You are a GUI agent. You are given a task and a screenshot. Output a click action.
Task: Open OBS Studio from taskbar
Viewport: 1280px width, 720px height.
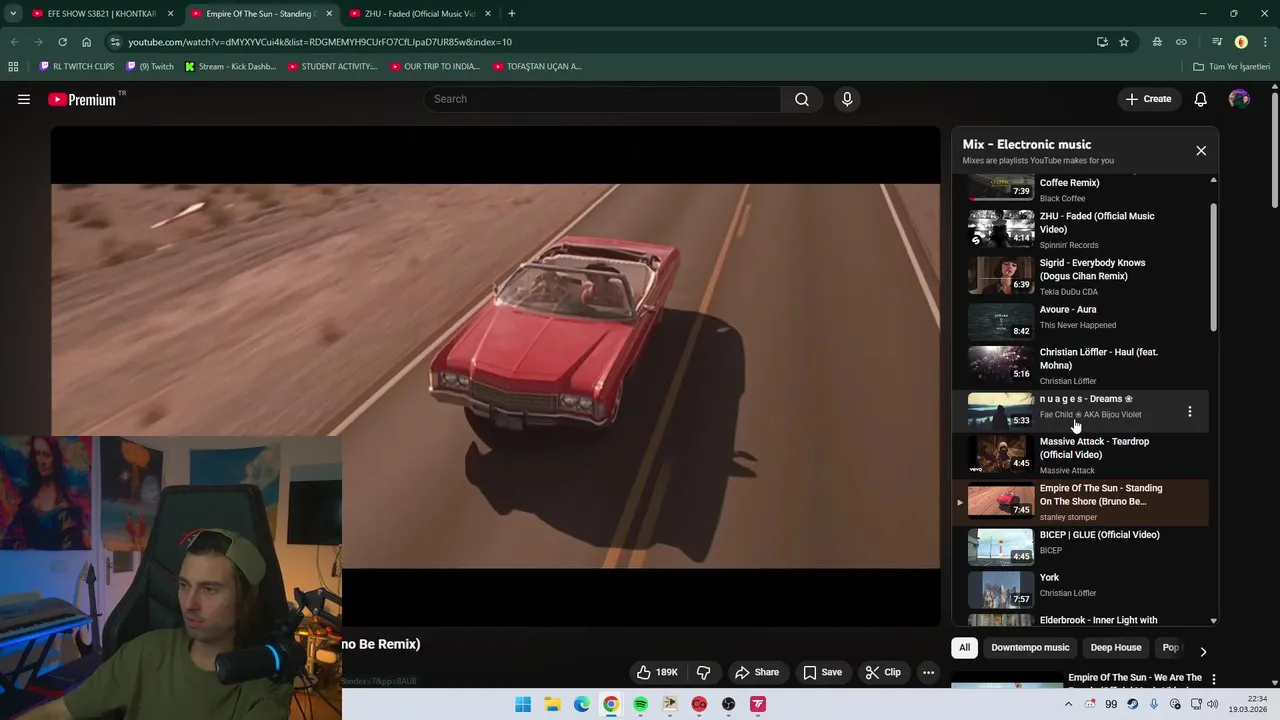[728, 704]
